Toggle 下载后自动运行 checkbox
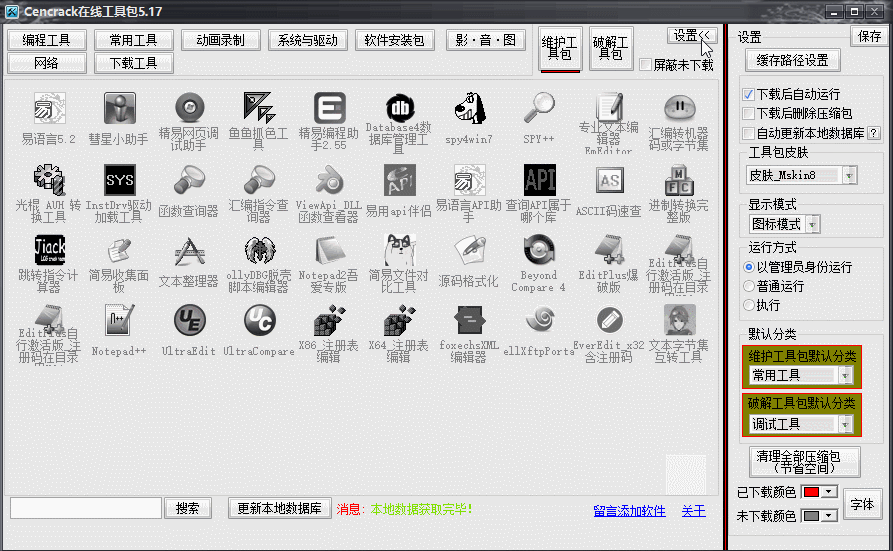The image size is (893, 551). point(748,94)
